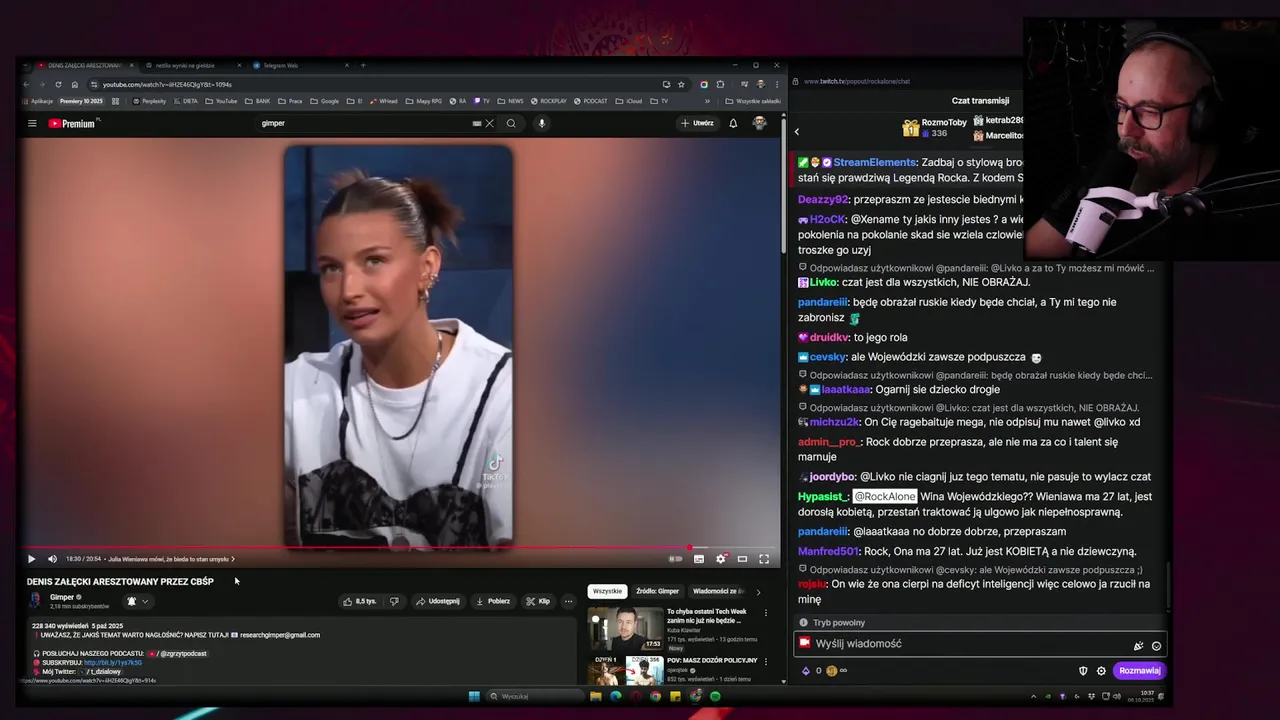Open YouTube player settings gear
This screenshot has height=720, width=1280.
(721, 559)
